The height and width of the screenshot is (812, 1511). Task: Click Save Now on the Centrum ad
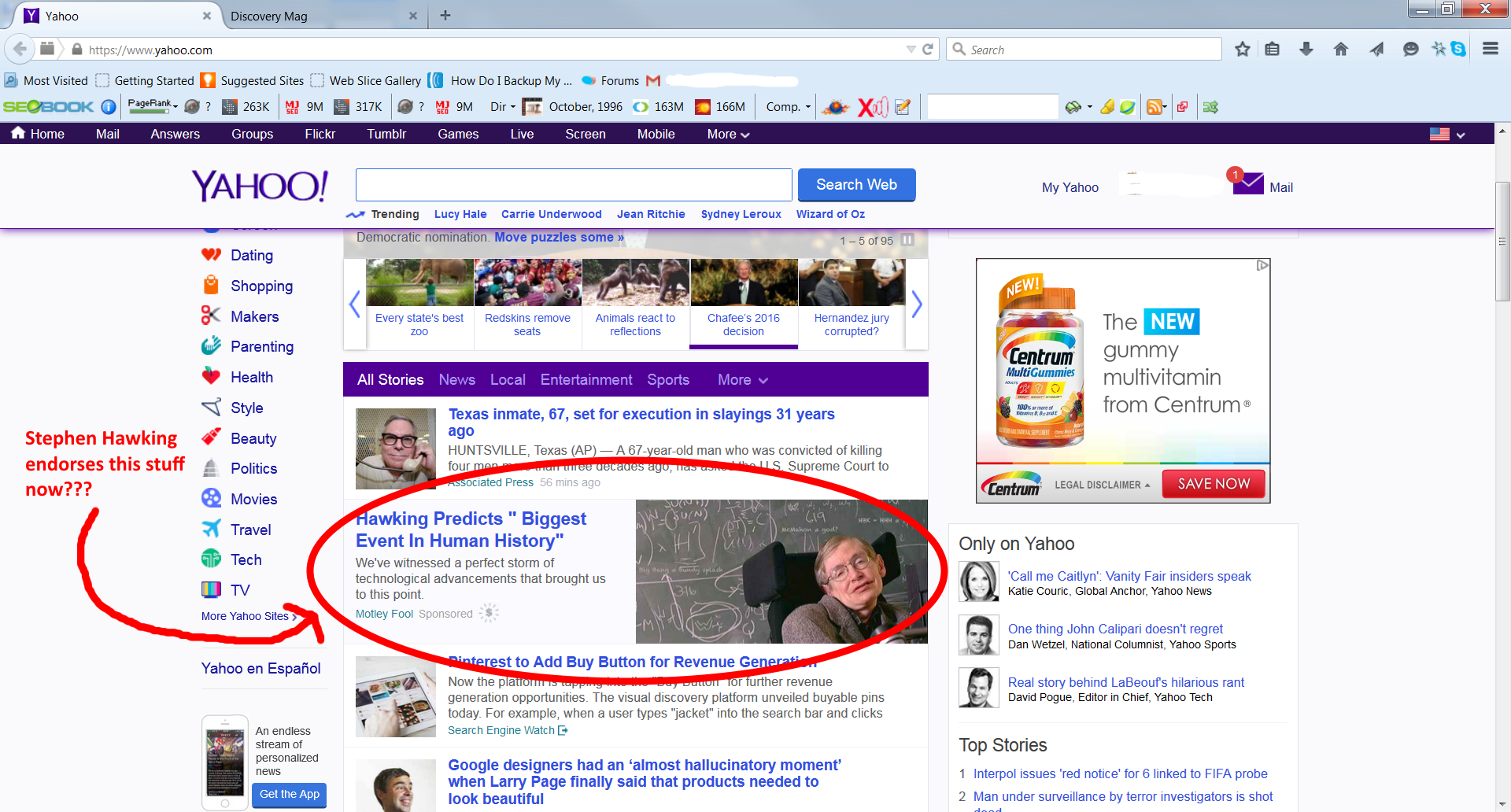[1214, 484]
